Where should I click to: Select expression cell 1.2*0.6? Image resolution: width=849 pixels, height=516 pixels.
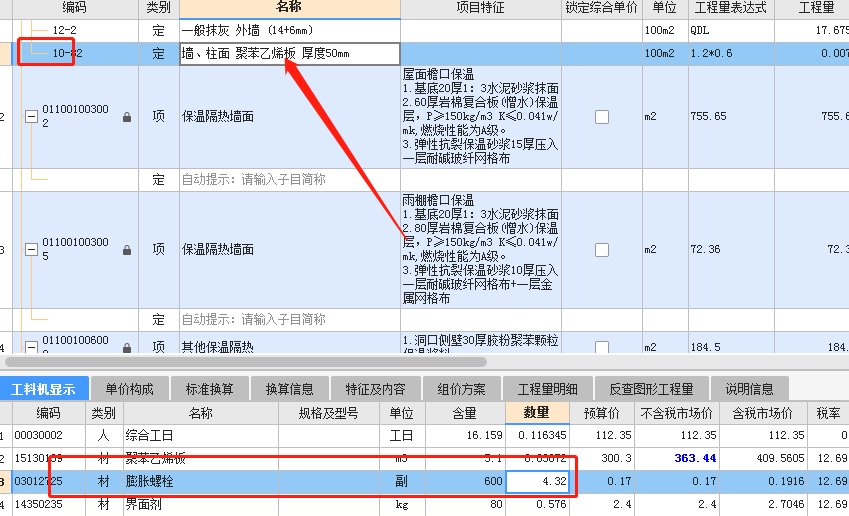point(731,54)
